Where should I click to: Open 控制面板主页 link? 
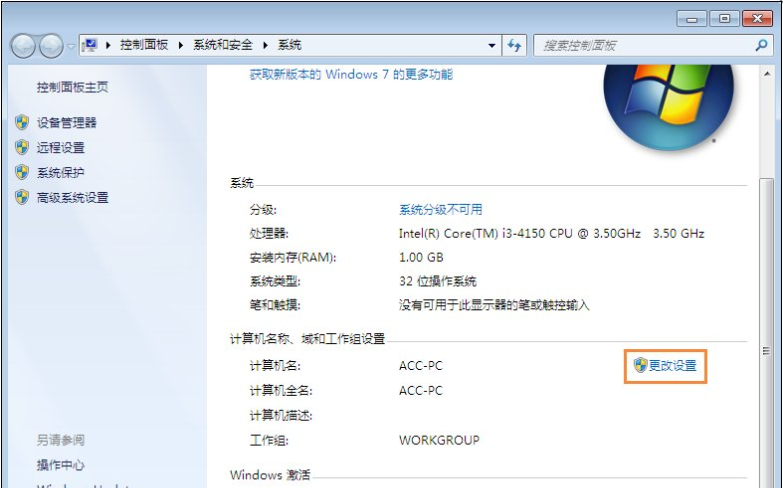click(72, 87)
